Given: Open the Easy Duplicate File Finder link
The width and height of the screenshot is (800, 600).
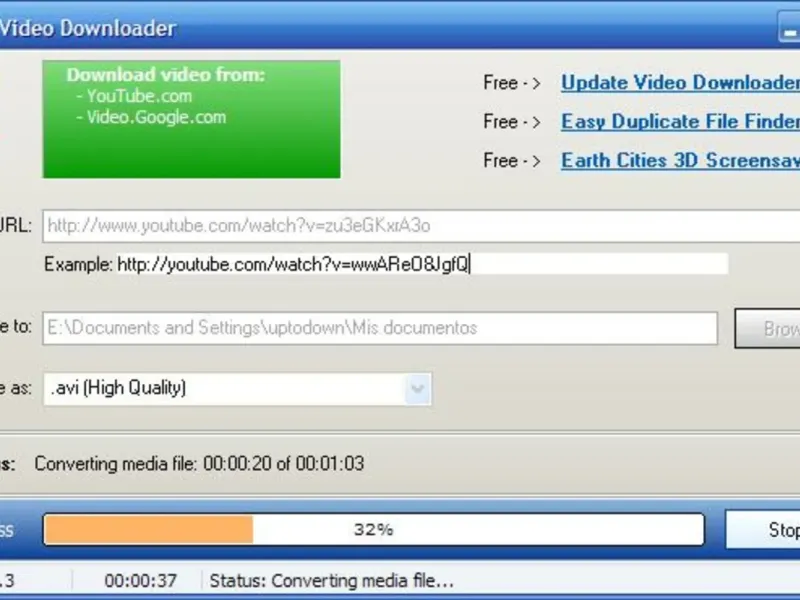Looking at the screenshot, I should point(681,121).
